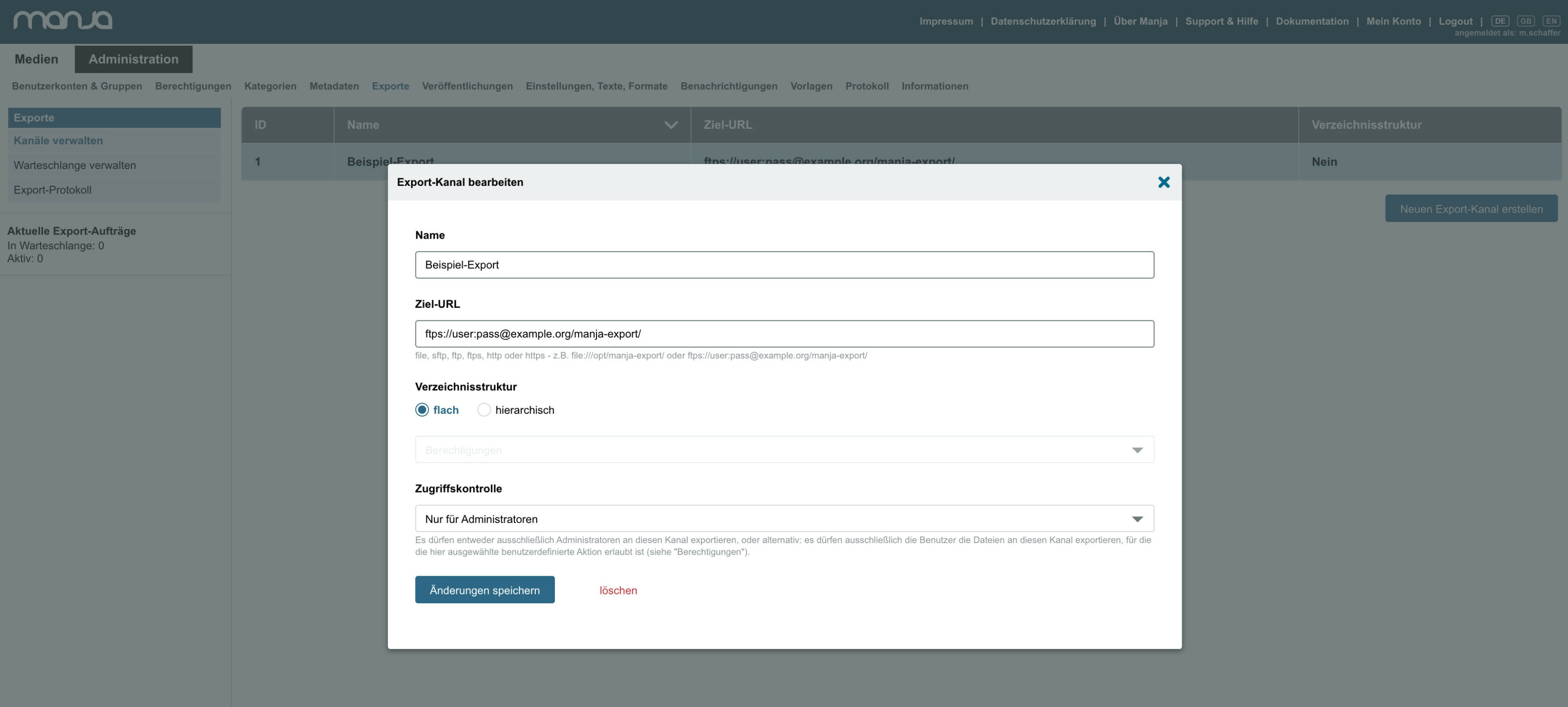Open Dokumentation link
The width and height of the screenshot is (1568, 707).
click(1312, 21)
